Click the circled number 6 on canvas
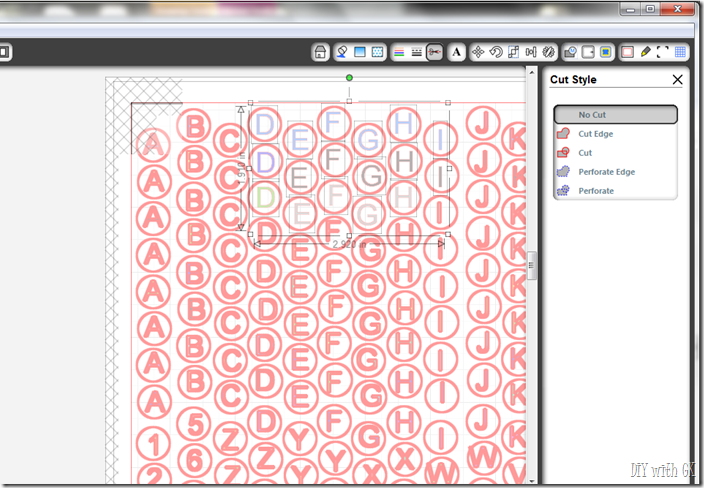 click(x=194, y=460)
